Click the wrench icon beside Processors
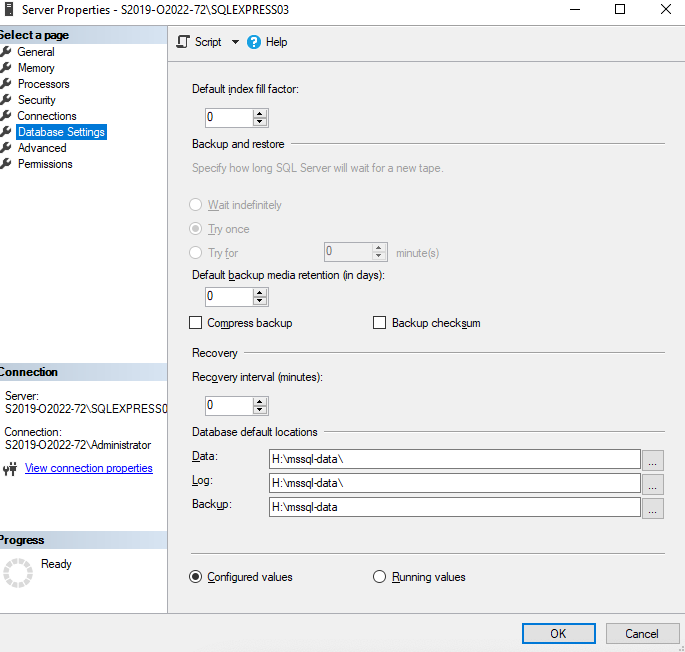Viewport: 685px width, 652px height. pyautogui.click(x=6, y=83)
